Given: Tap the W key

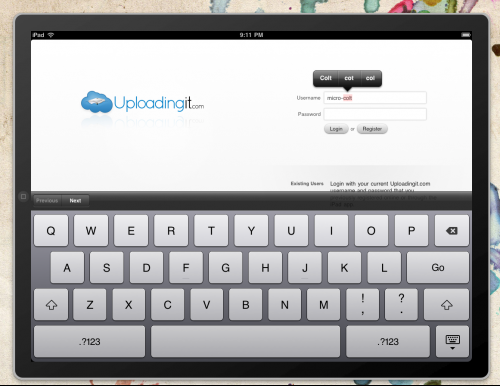Looking at the screenshot, I should tap(91, 231).
